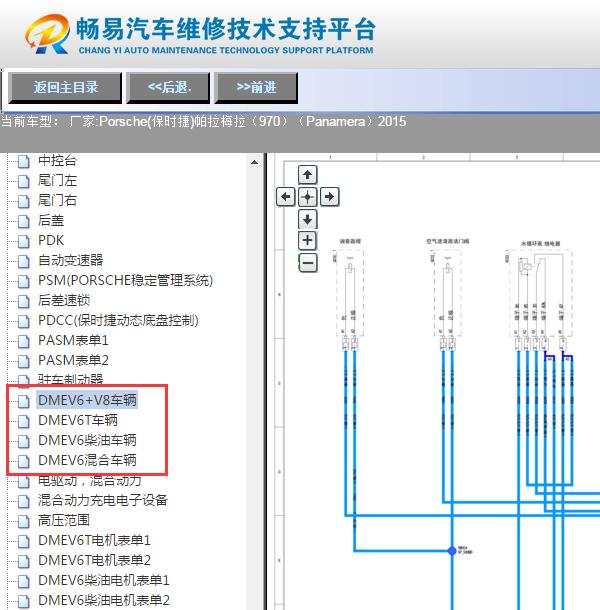Click the document icon next to PDK
600x610 pixels.
(24, 241)
